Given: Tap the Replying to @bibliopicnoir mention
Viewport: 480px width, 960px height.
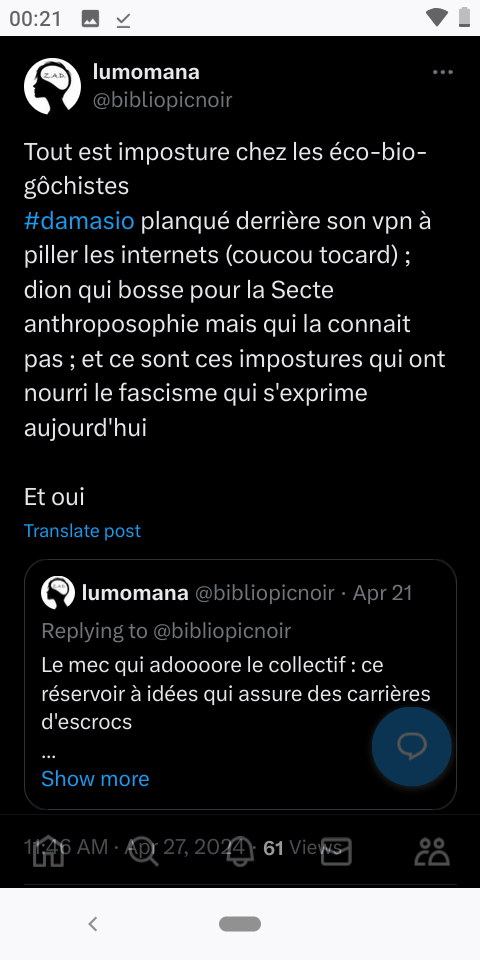Looking at the screenshot, I should tap(222, 631).
